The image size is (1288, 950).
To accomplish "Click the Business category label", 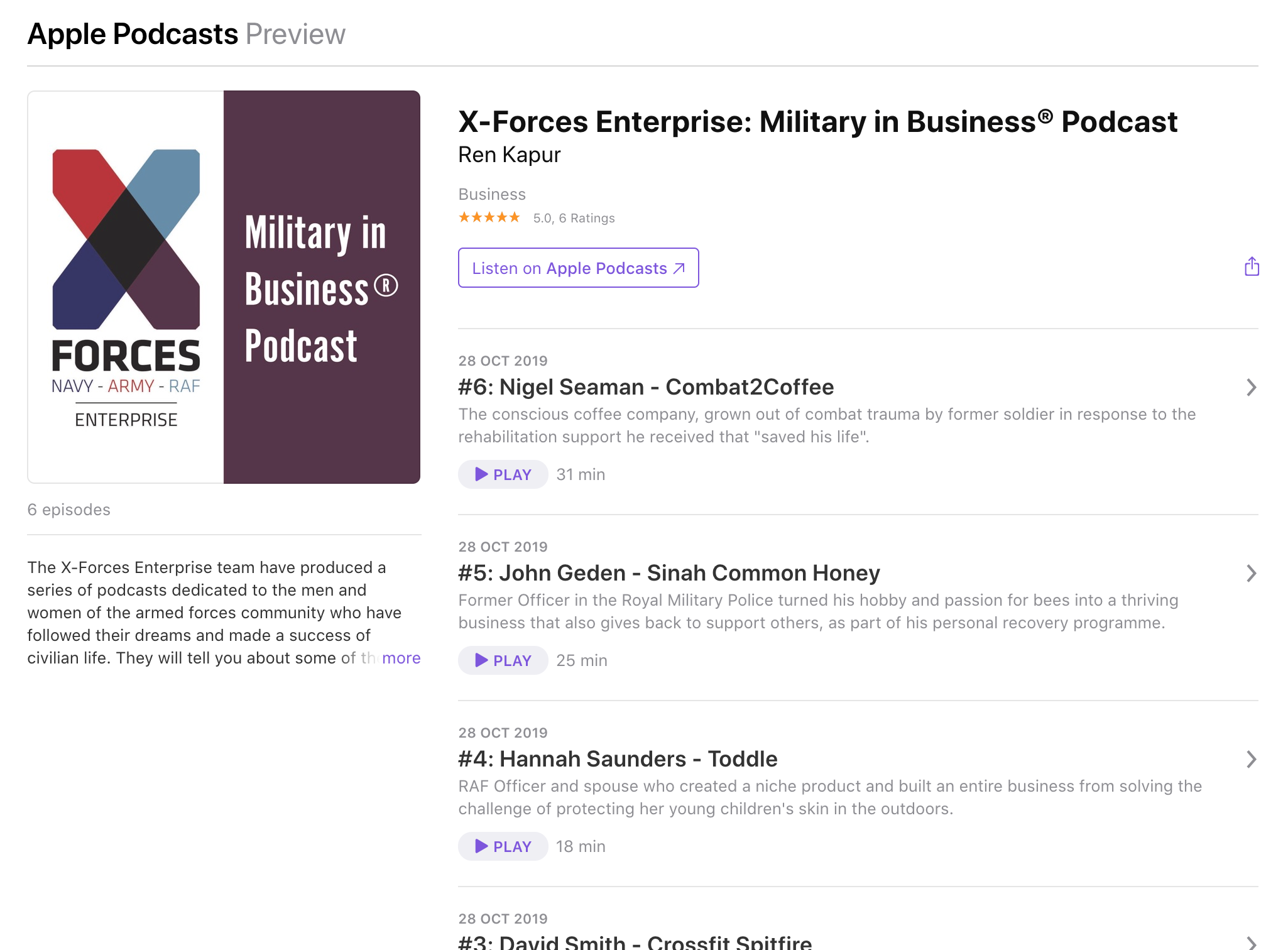I will pos(491,194).
